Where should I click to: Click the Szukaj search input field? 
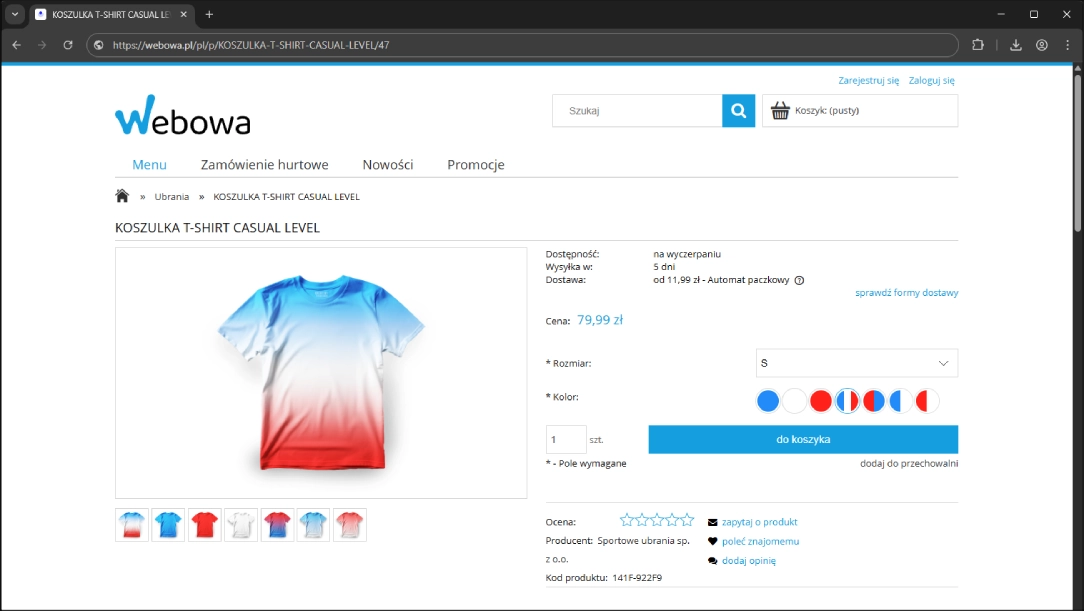637,111
